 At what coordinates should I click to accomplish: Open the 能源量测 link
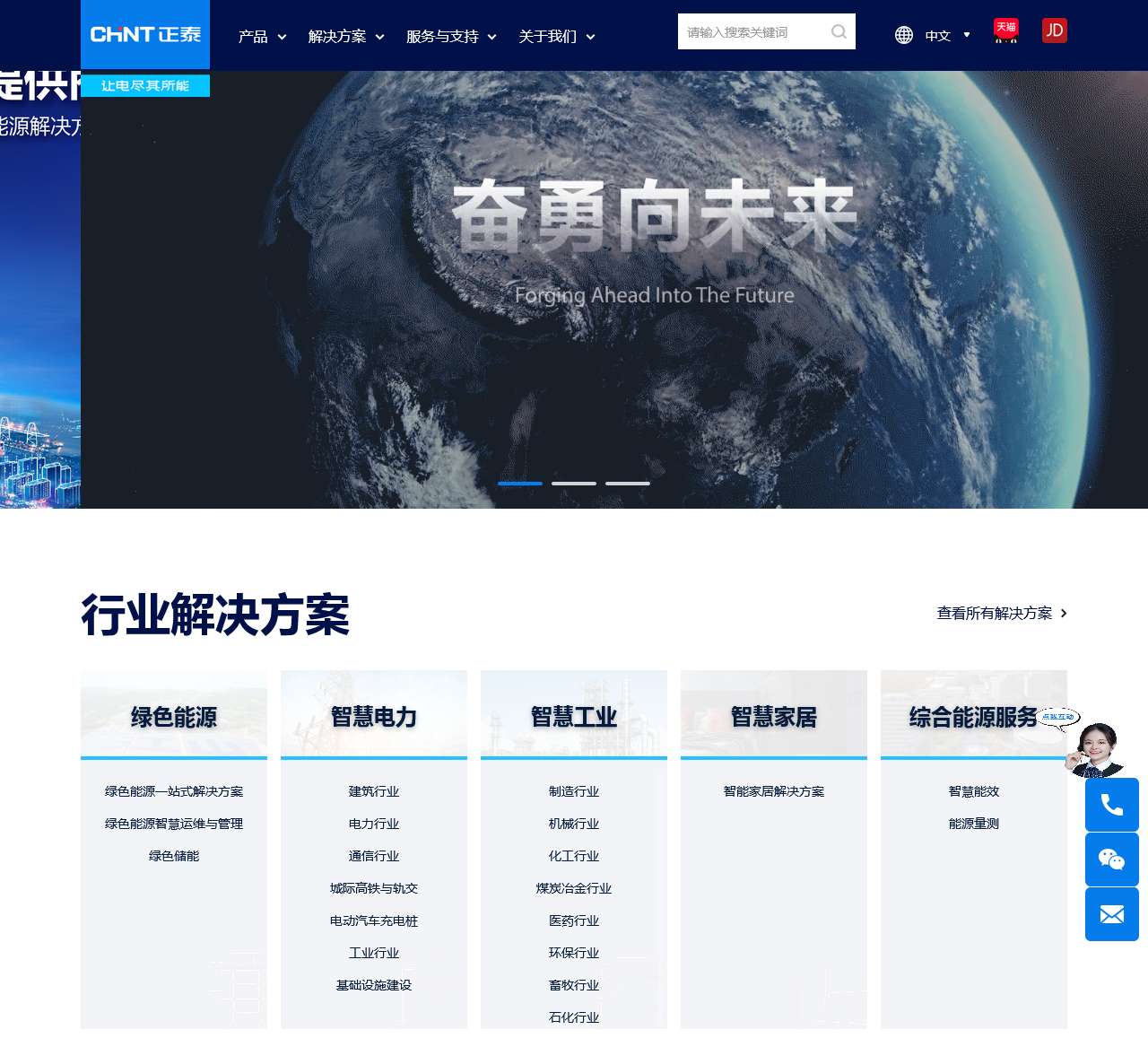pyautogui.click(x=974, y=824)
